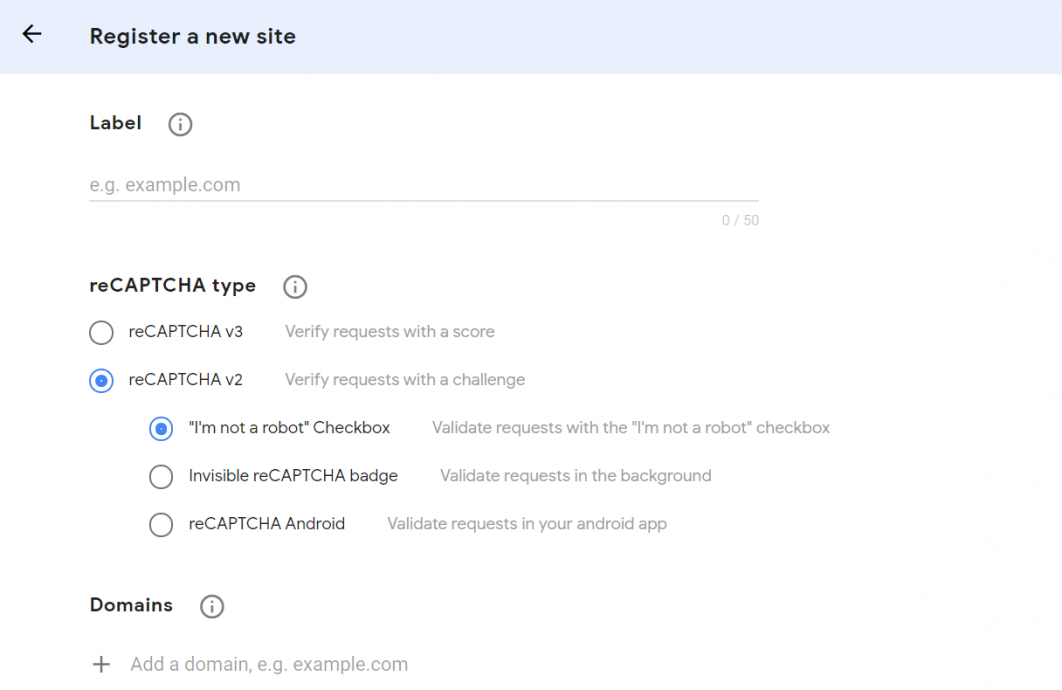The image size is (1062, 690).
Task: Open the reCAPTCHA type info icon
Action: pyautogui.click(x=294, y=287)
